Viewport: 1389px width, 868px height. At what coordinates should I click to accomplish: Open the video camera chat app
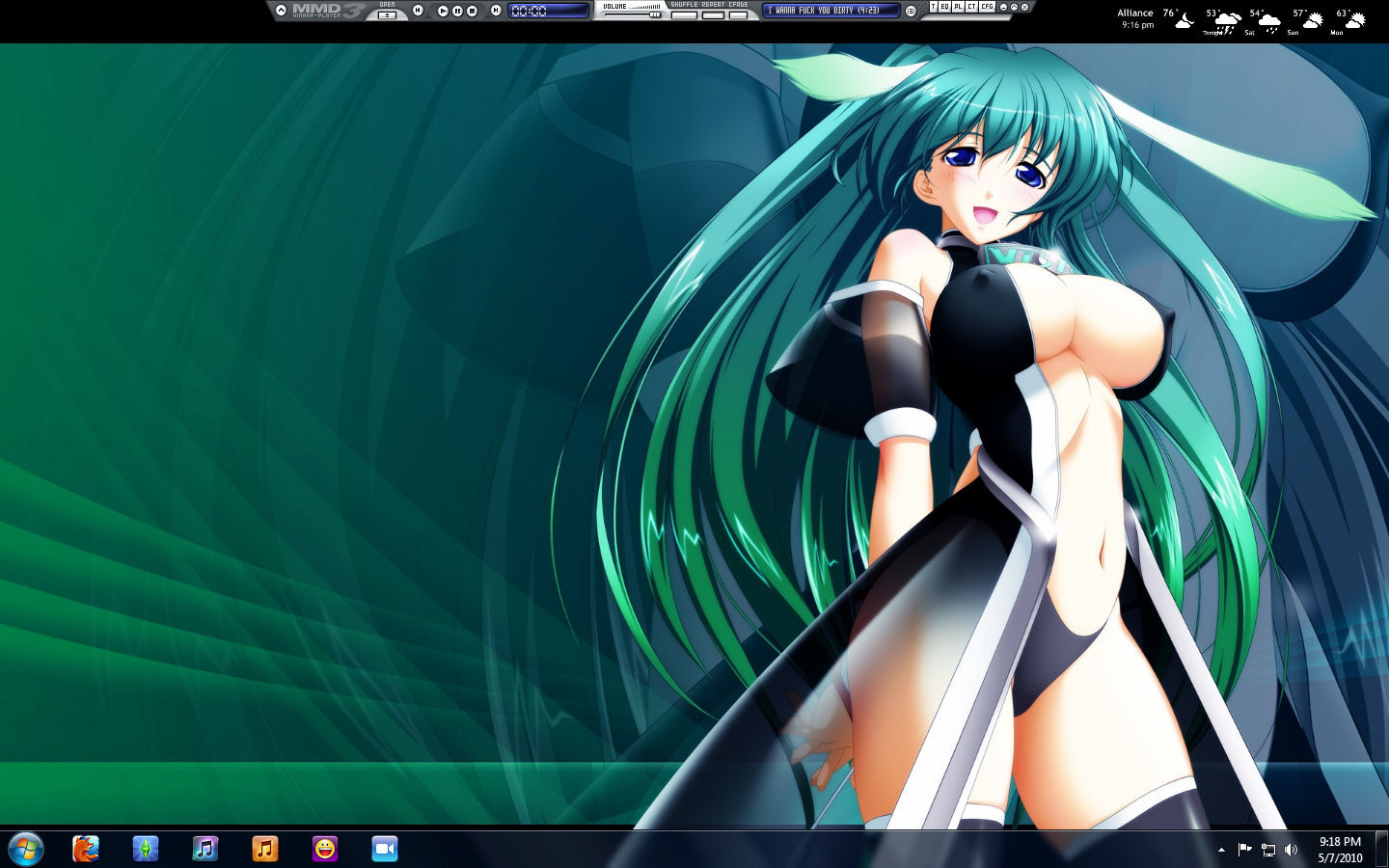(x=385, y=849)
